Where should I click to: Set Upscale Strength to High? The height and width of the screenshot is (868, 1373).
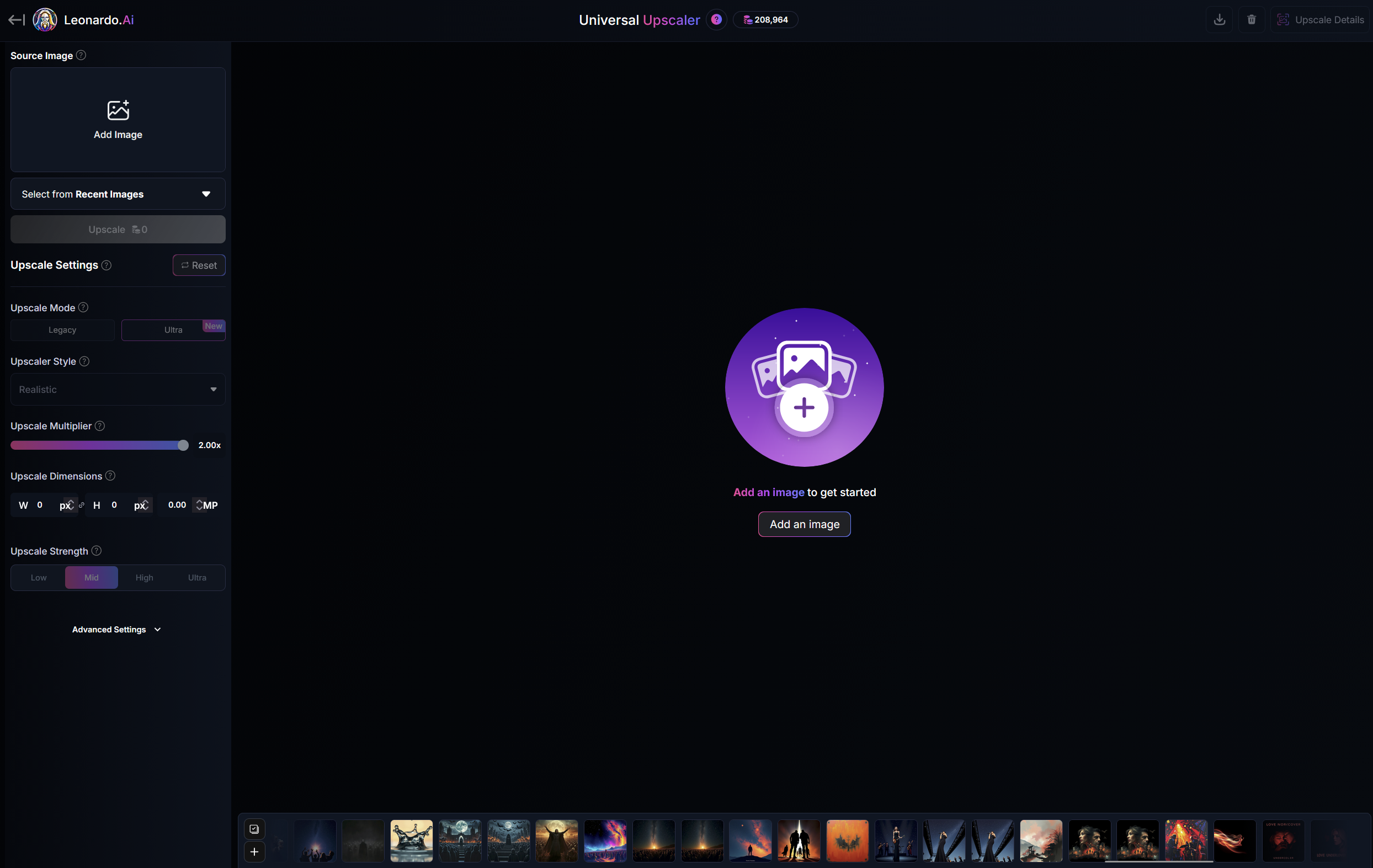click(x=144, y=577)
